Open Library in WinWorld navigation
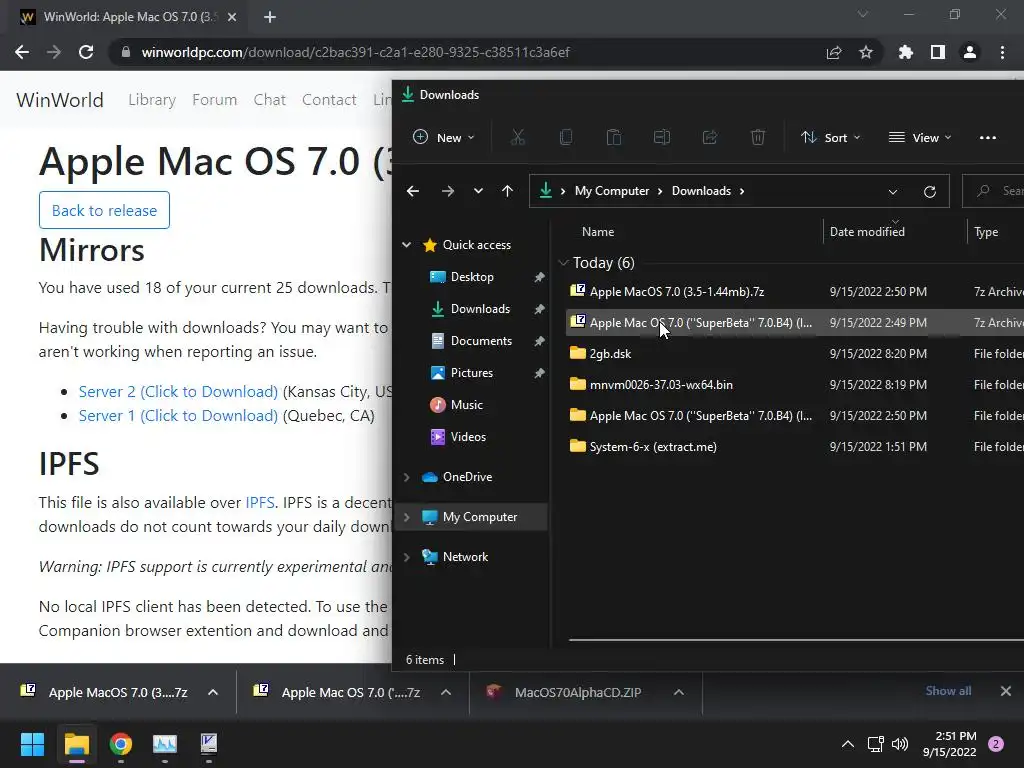 (x=152, y=100)
